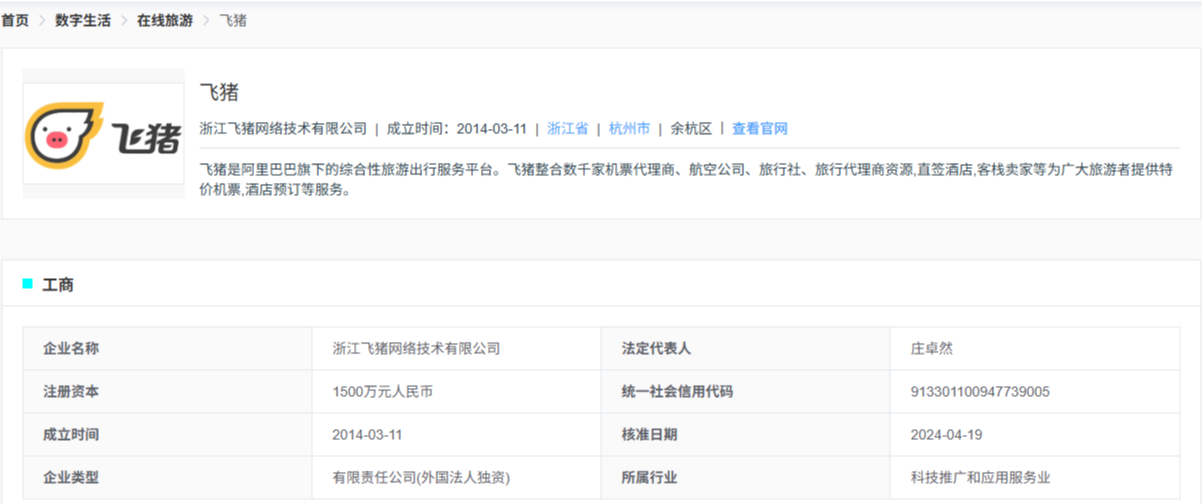Select date 2014-03-11 in the table
This screenshot has height=504, width=1203.
point(367,435)
